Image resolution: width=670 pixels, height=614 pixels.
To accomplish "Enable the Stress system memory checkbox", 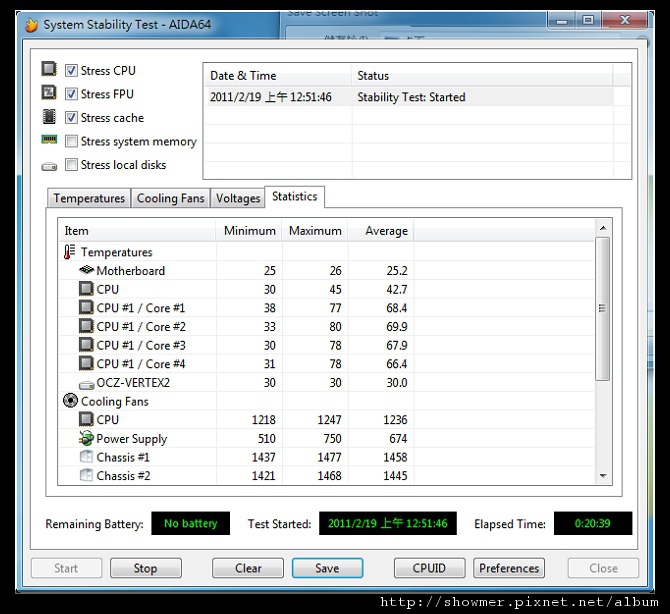I will pos(71,141).
